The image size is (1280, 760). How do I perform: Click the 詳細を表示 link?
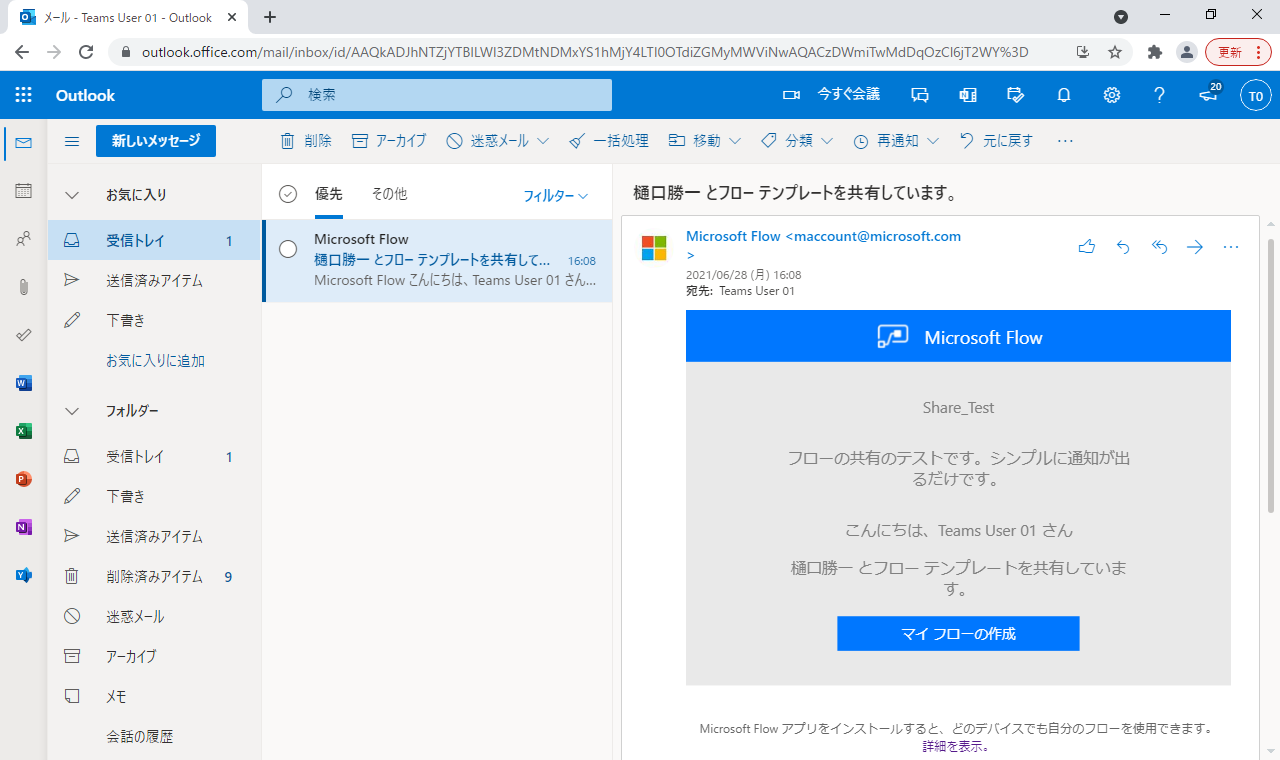pos(956,746)
